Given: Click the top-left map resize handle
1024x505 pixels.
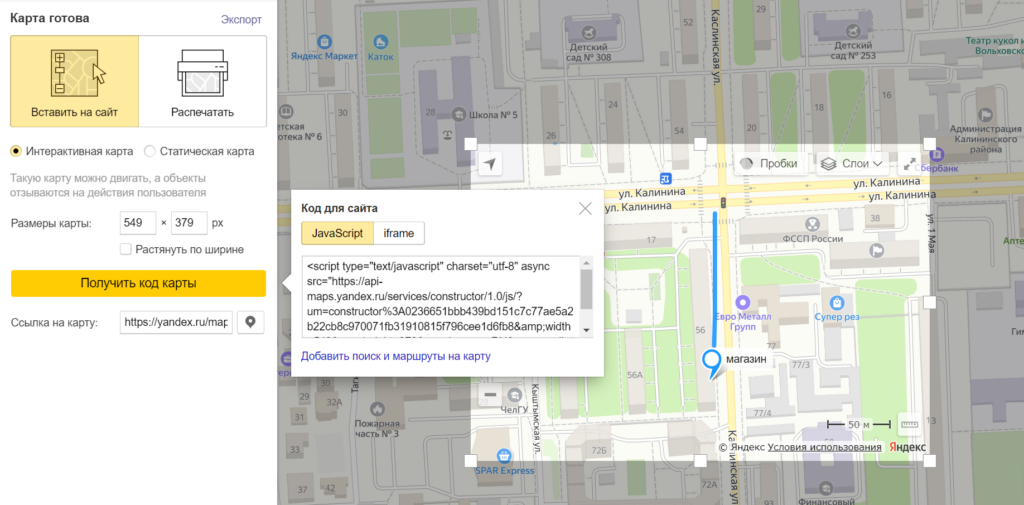Looking at the screenshot, I should [470, 144].
